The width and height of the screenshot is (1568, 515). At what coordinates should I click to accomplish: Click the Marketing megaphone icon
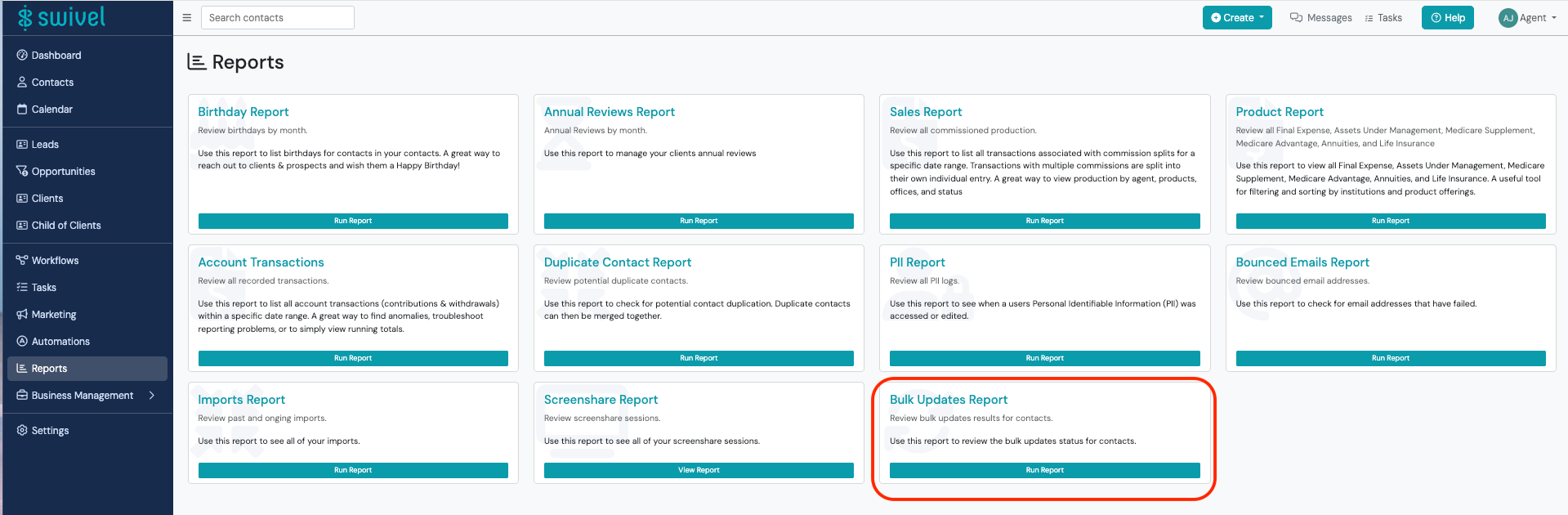pos(22,315)
